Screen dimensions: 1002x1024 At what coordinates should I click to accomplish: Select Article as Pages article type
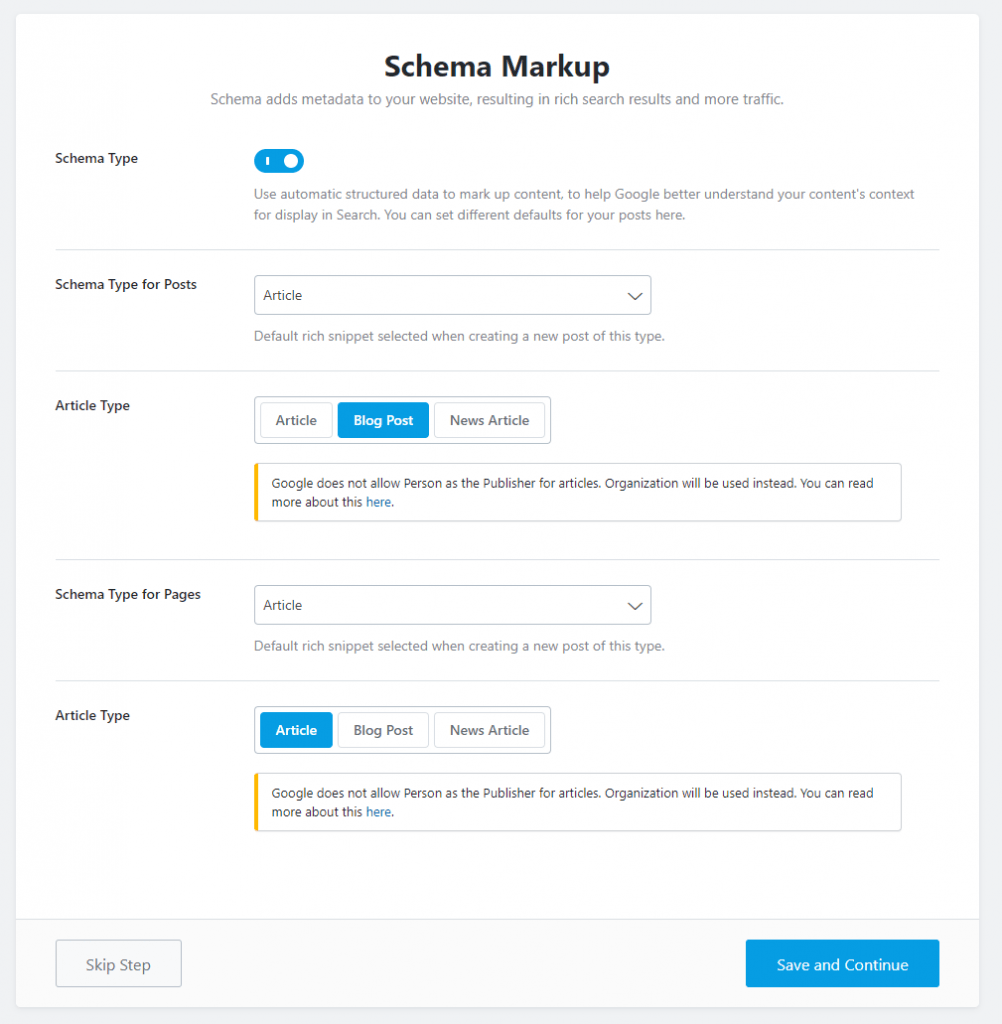pos(296,730)
